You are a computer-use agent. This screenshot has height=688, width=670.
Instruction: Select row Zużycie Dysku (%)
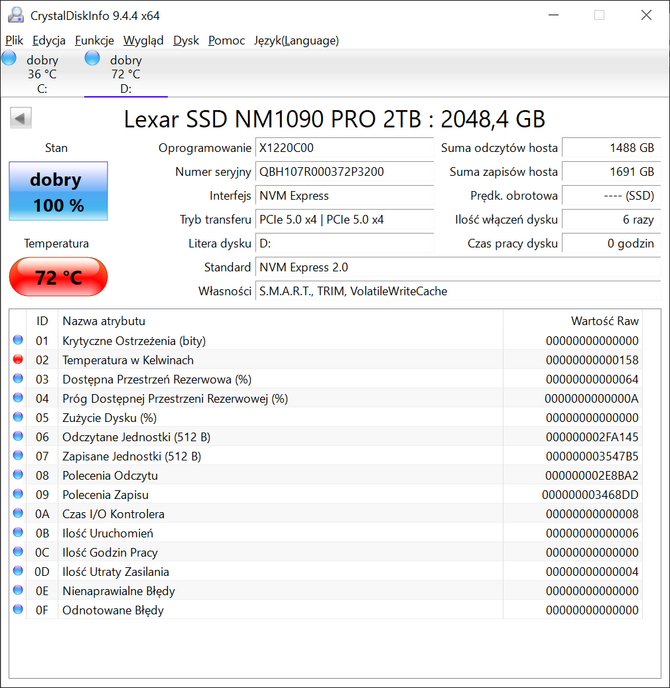point(326,418)
